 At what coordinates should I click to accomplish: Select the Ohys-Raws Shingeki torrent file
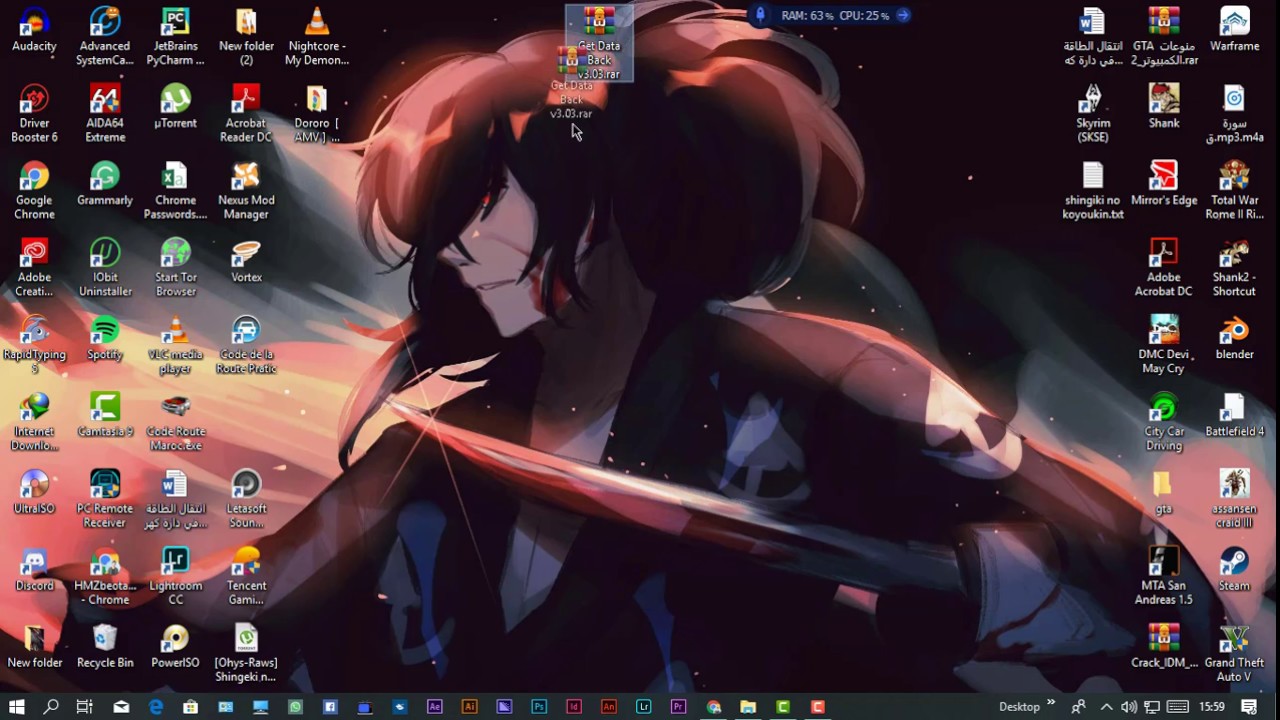246,653
